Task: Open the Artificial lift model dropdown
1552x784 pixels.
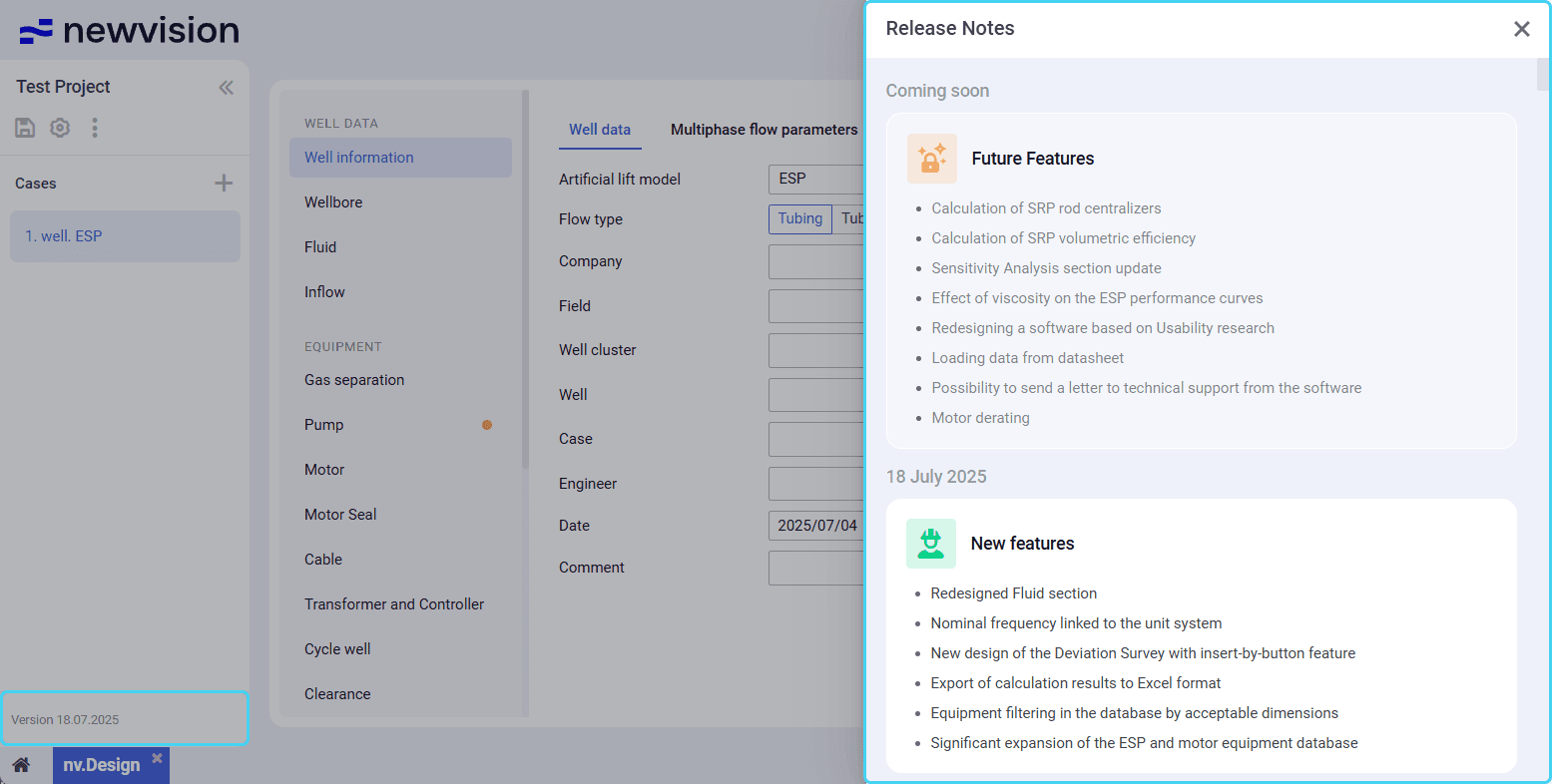Action: (x=815, y=179)
